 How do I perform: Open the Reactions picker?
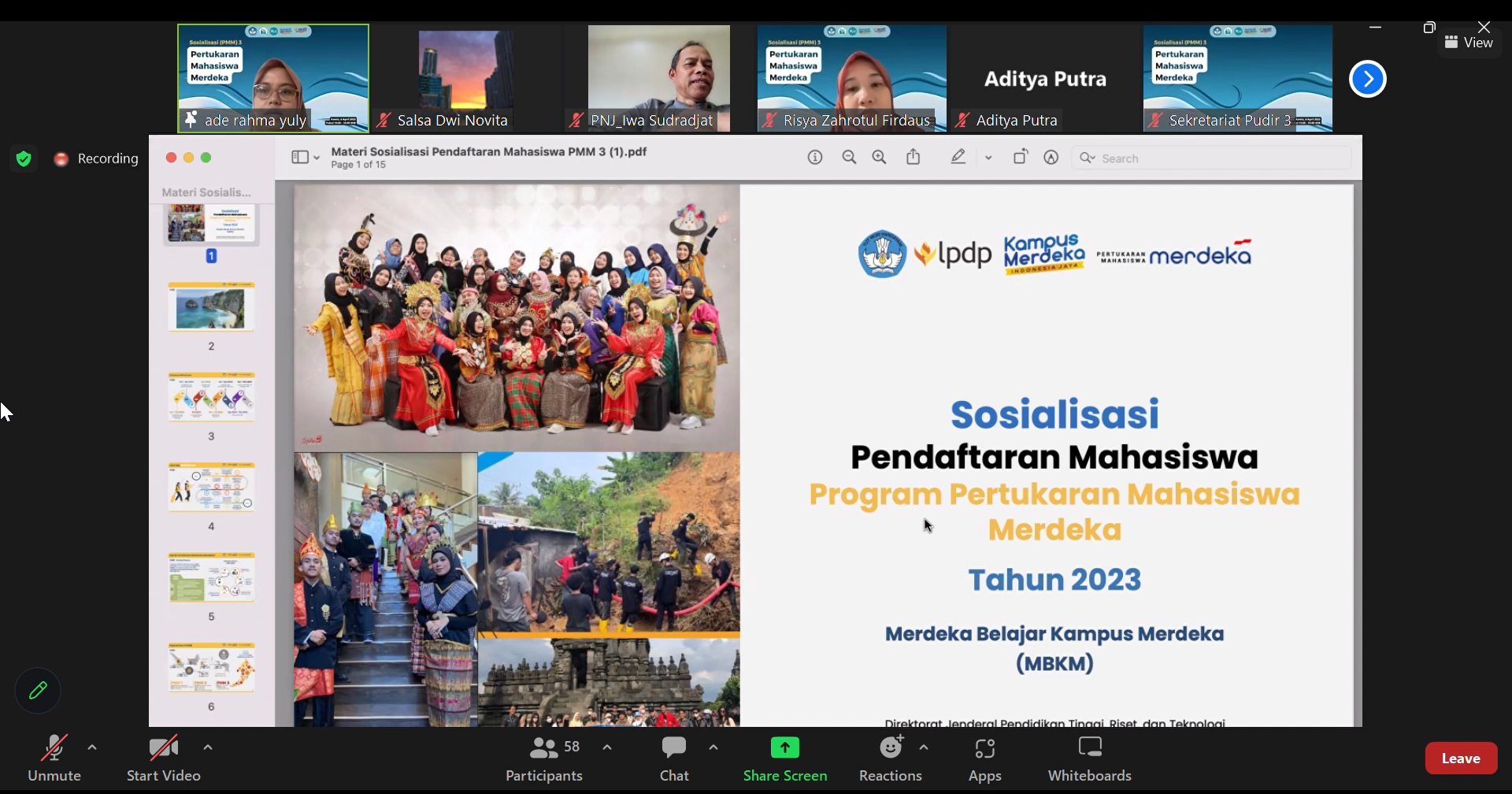click(x=891, y=758)
